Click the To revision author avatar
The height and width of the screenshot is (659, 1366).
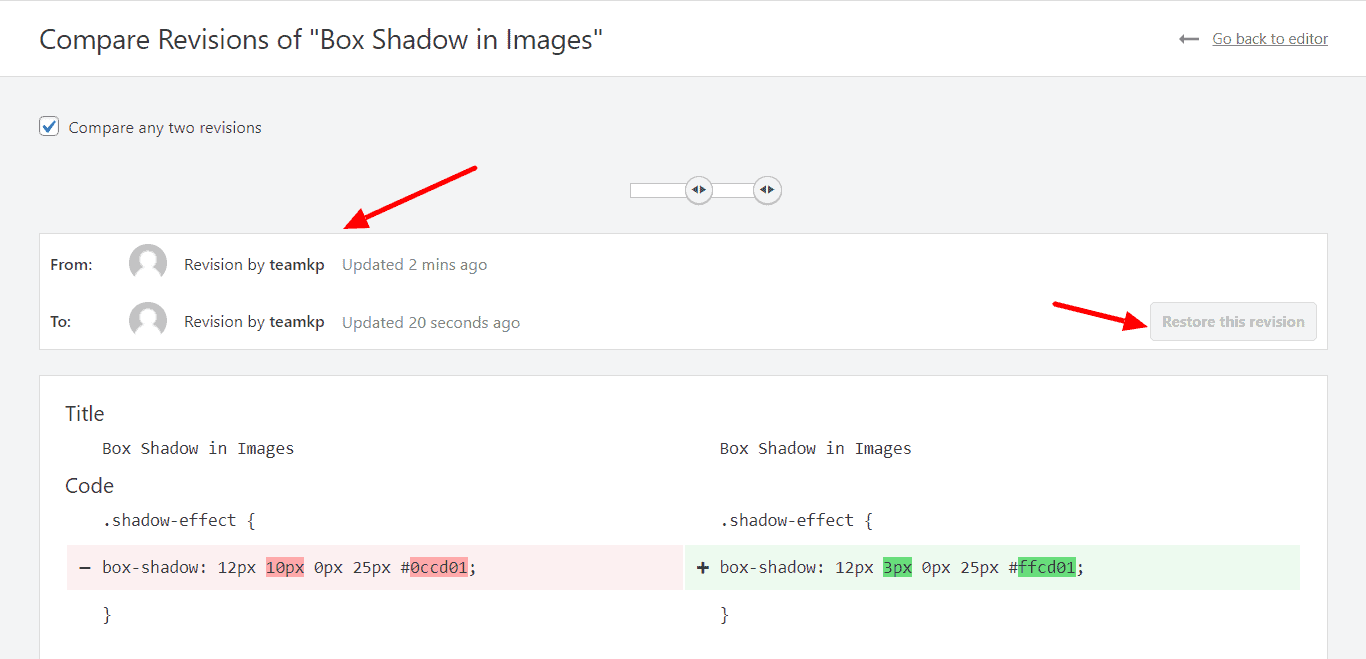(148, 321)
